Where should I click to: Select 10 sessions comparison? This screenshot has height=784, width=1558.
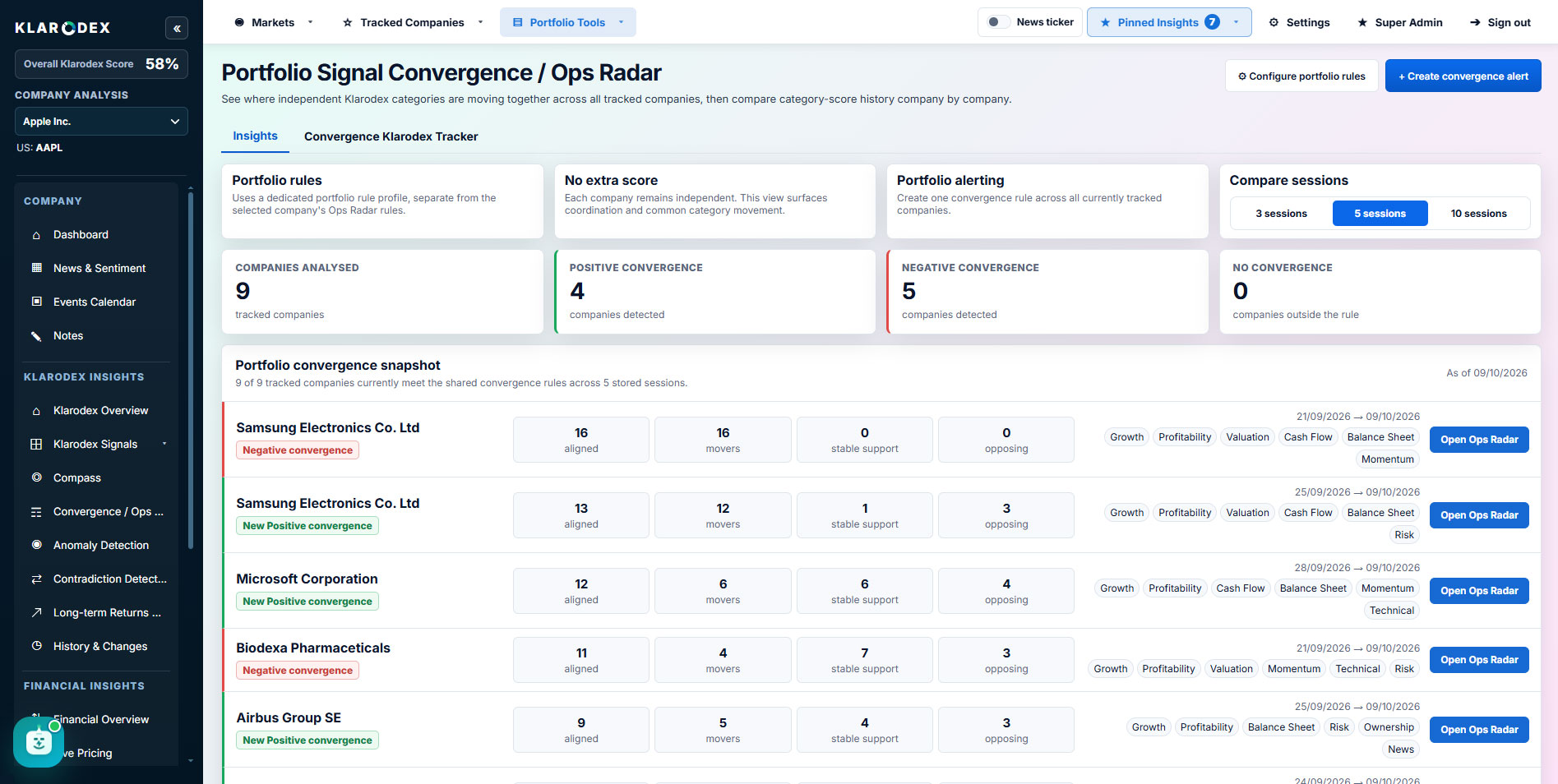pyautogui.click(x=1478, y=214)
